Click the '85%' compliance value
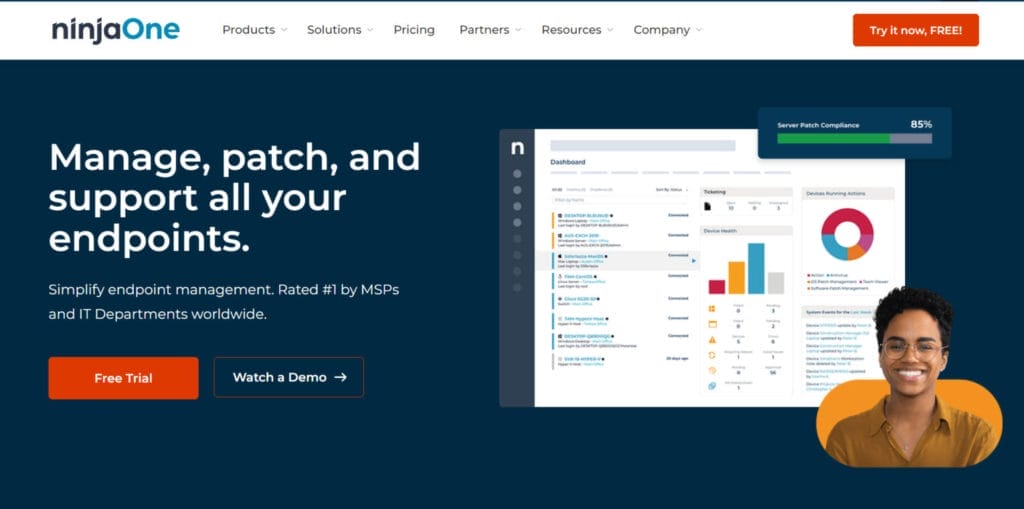This screenshot has width=1024, height=509. tap(921, 124)
